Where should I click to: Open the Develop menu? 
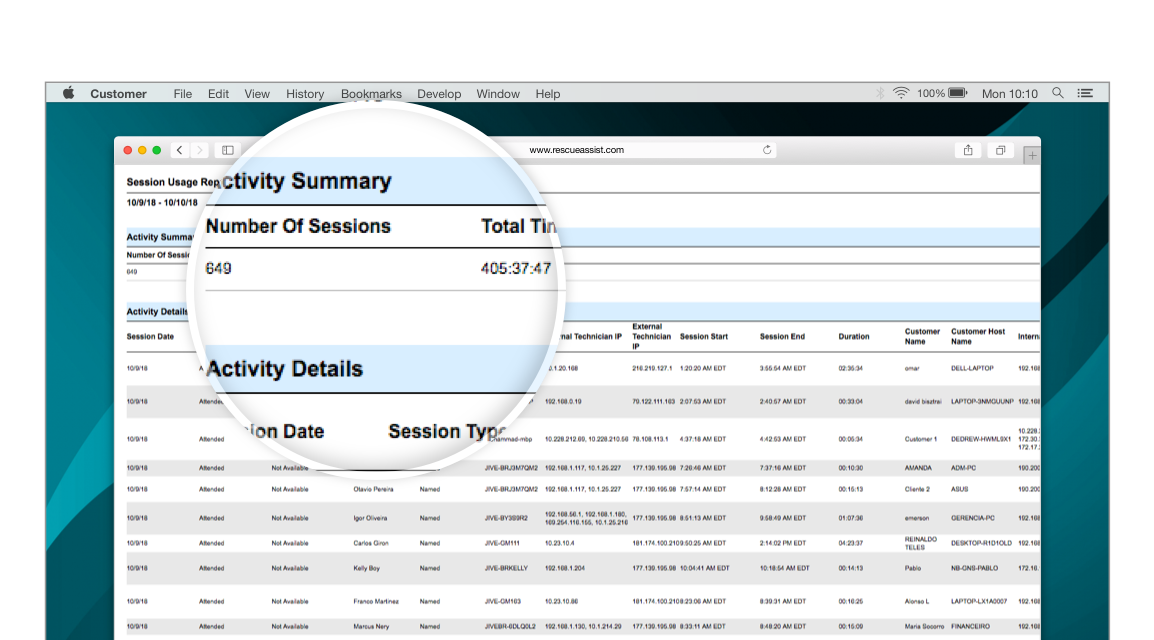tap(439, 94)
